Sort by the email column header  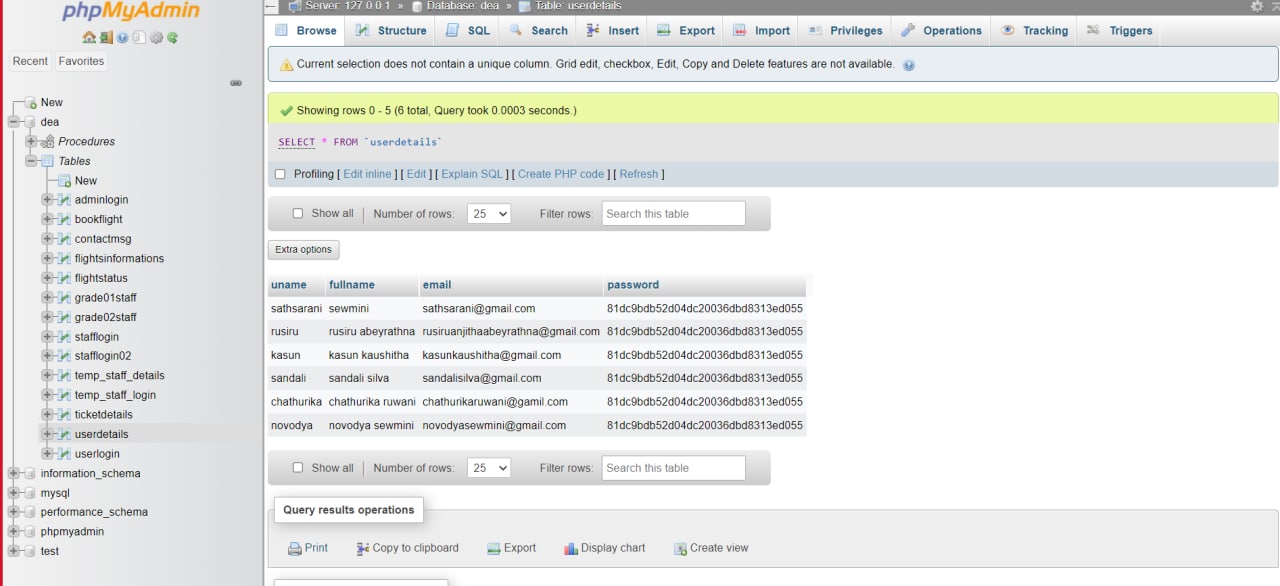(x=436, y=285)
